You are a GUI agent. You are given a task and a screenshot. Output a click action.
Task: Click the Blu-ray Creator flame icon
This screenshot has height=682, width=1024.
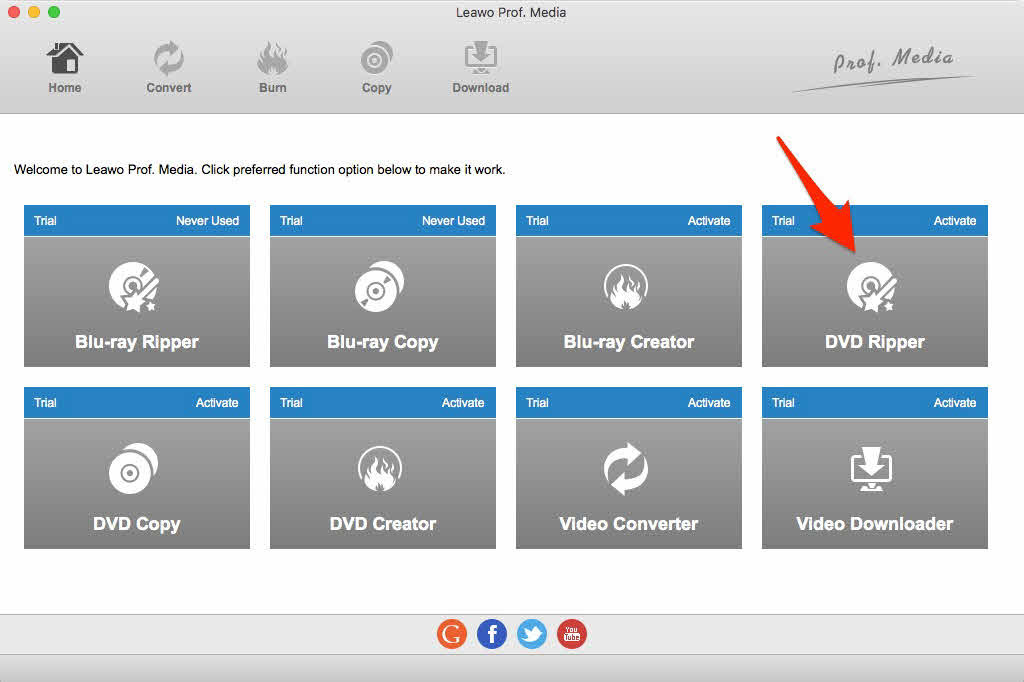coord(626,287)
